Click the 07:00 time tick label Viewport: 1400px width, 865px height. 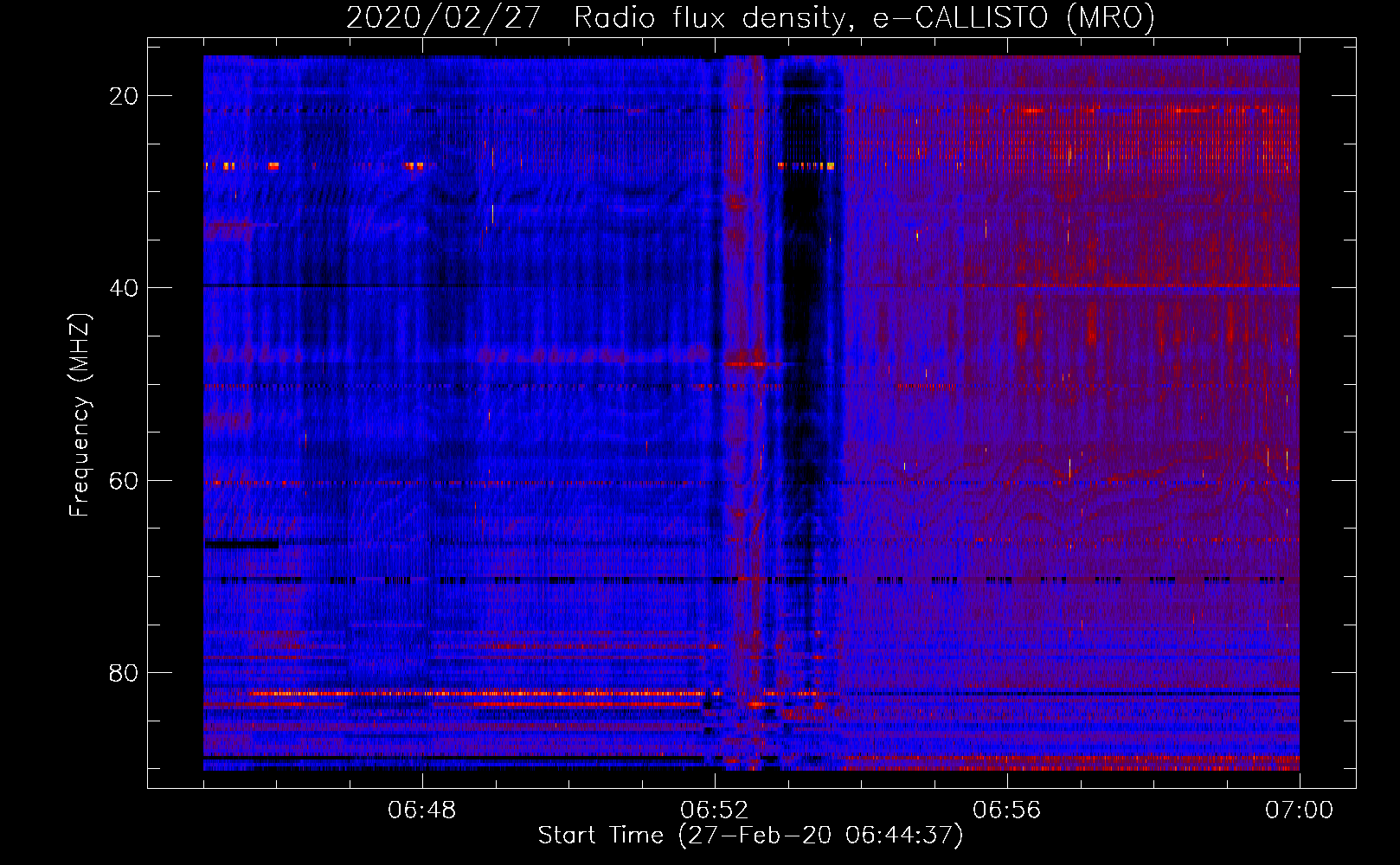point(1299,811)
